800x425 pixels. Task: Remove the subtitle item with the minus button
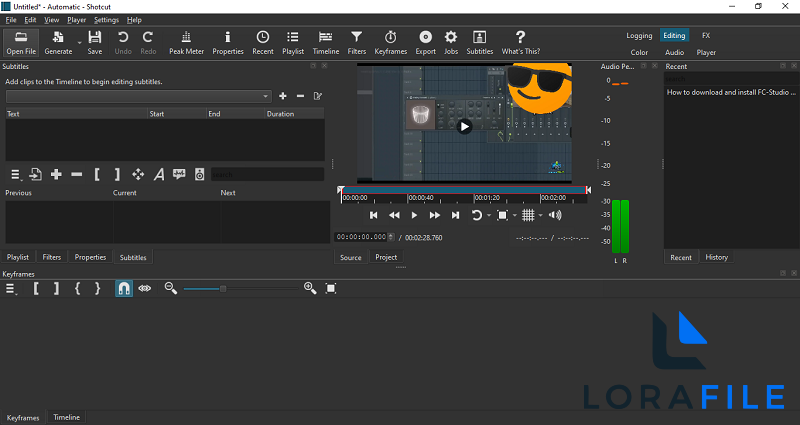coord(77,174)
